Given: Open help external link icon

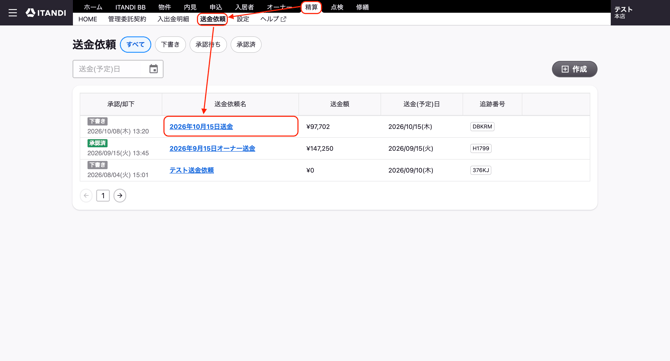Looking at the screenshot, I should tap(283, 19).
